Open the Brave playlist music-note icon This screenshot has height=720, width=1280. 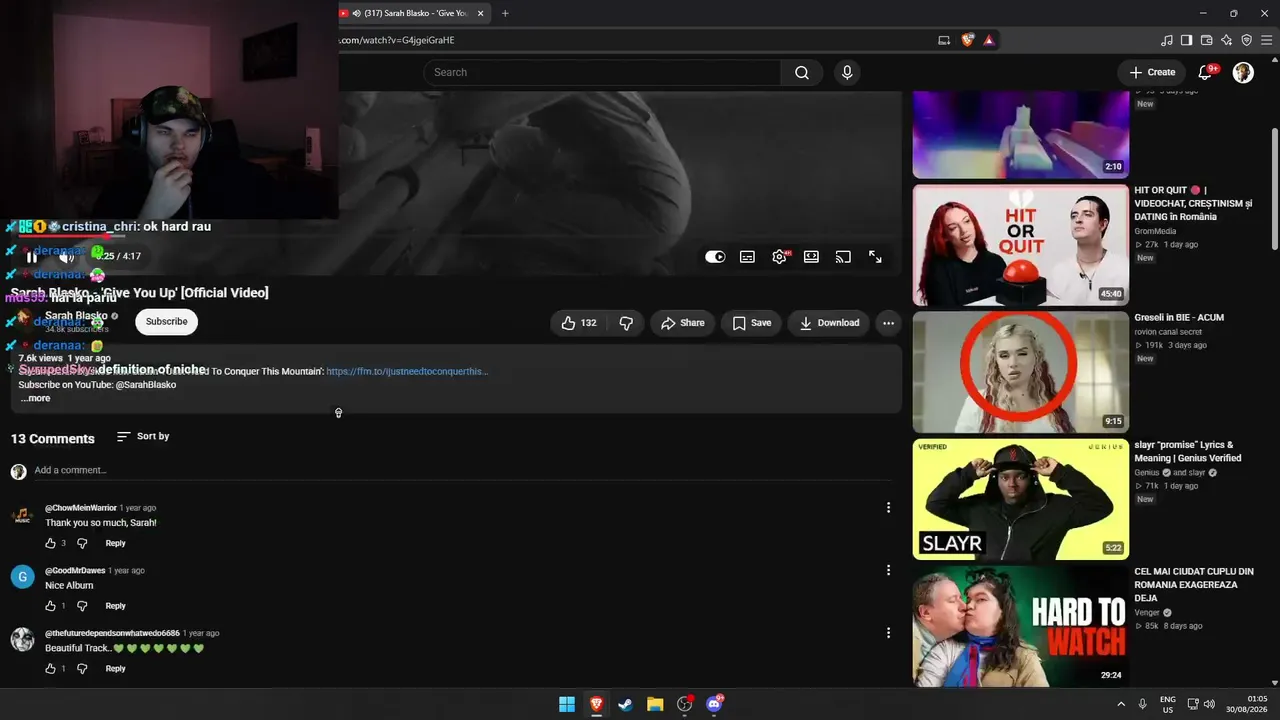1167,40
